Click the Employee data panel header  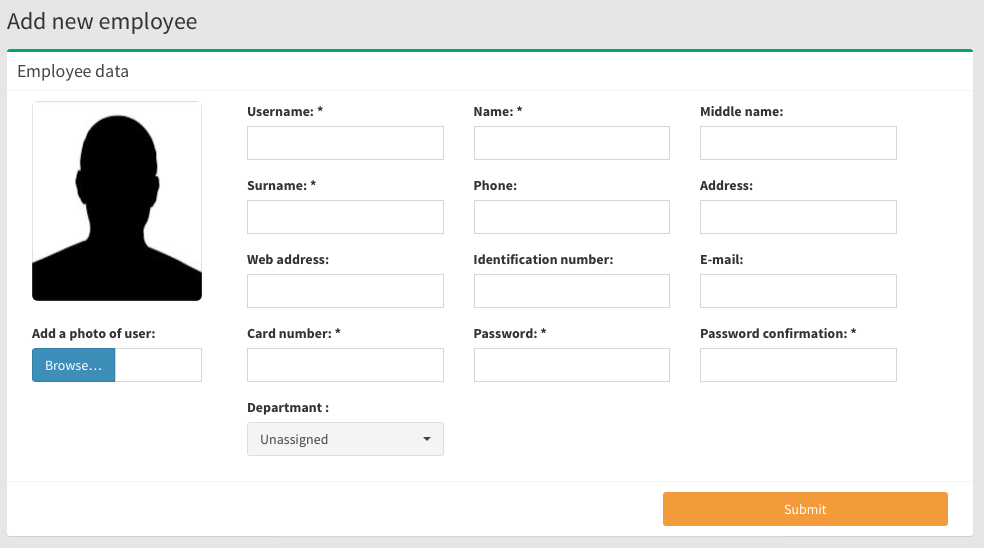coord(73,72)
